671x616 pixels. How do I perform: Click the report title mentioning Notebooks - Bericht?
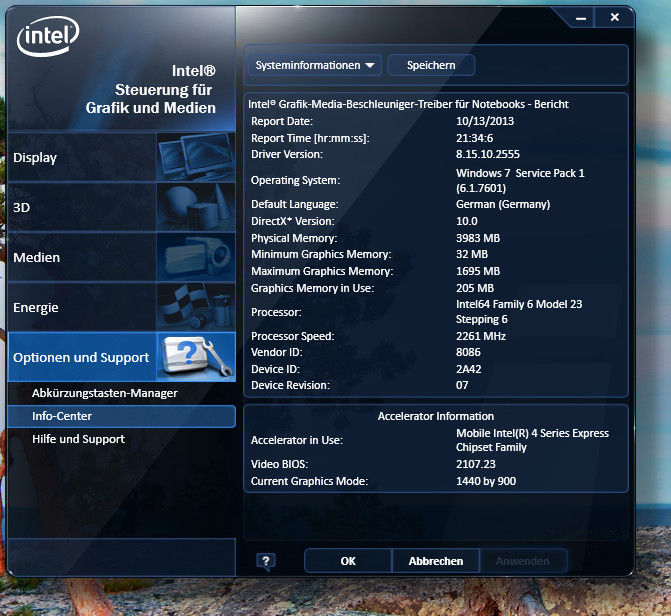[x=408, y=104]
